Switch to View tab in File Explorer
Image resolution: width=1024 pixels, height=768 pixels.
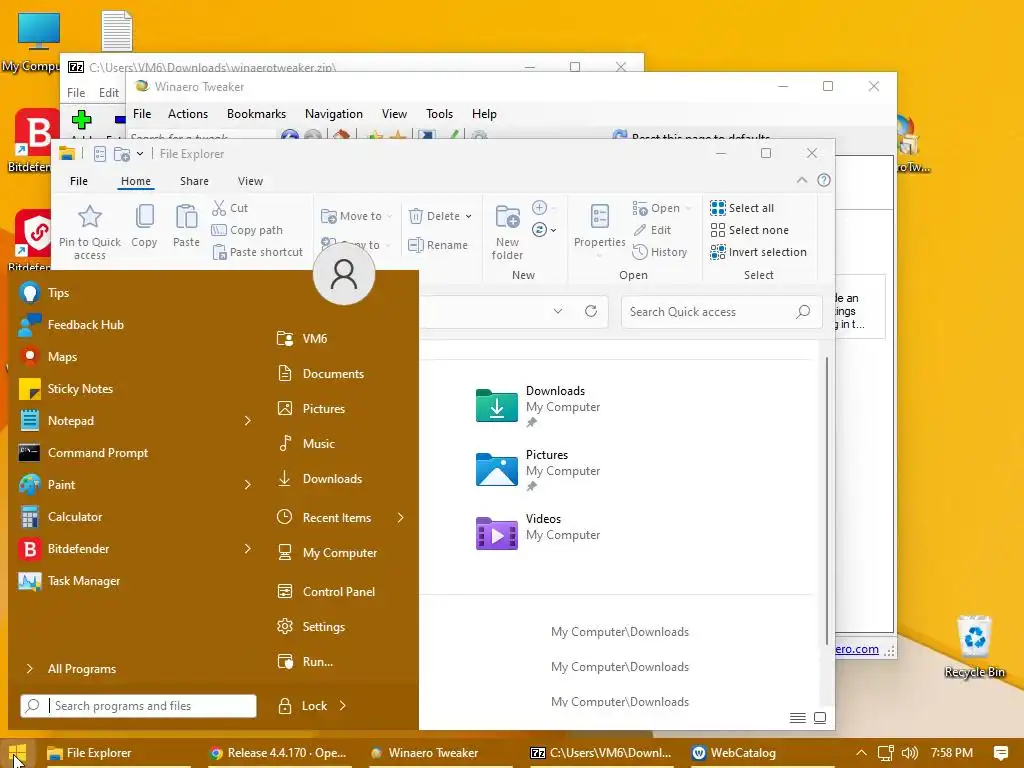[250, 181]
